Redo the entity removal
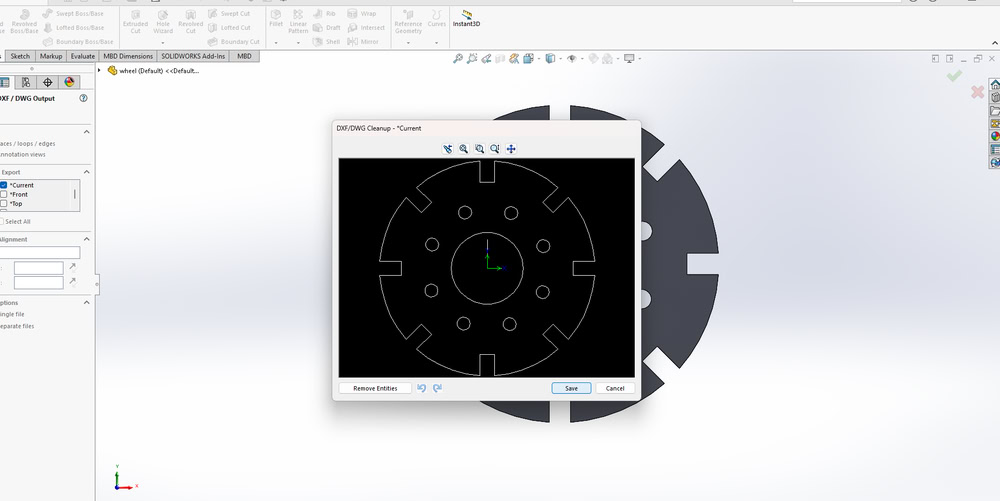Viewport: 1000px width, 501px height. (x=438, y=388)
